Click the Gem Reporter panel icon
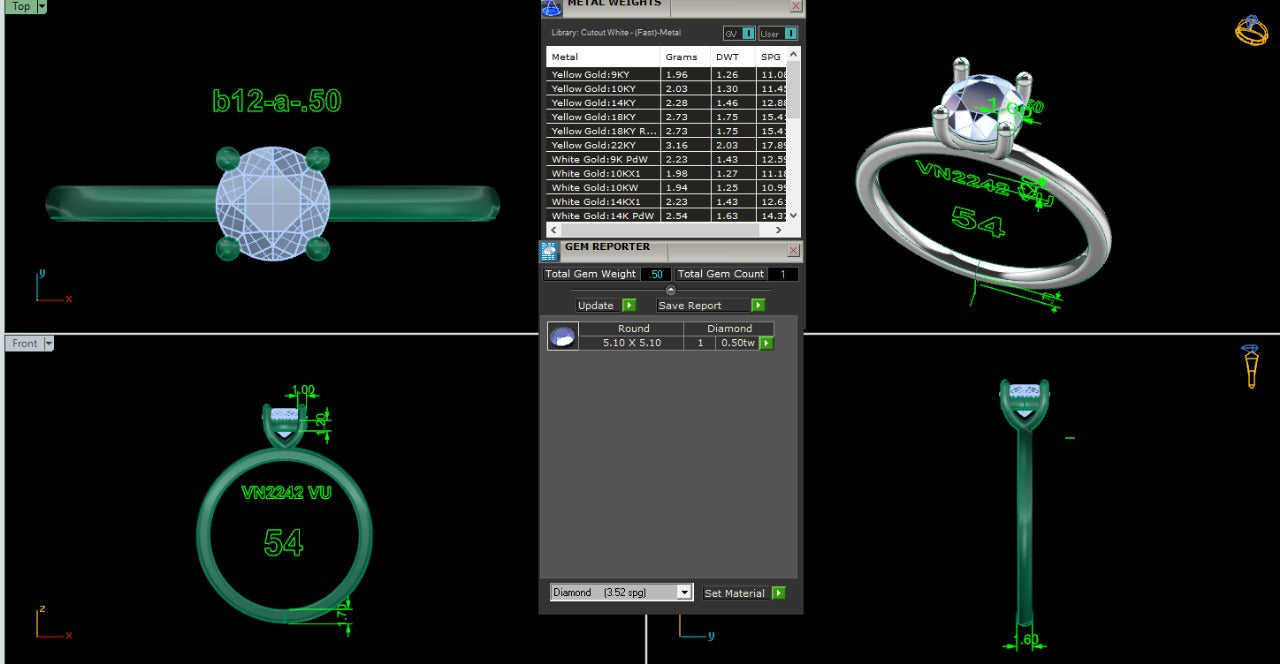The height and width of the screenshot is (664, 1280). pyautogui.click(x=549, y=251)
